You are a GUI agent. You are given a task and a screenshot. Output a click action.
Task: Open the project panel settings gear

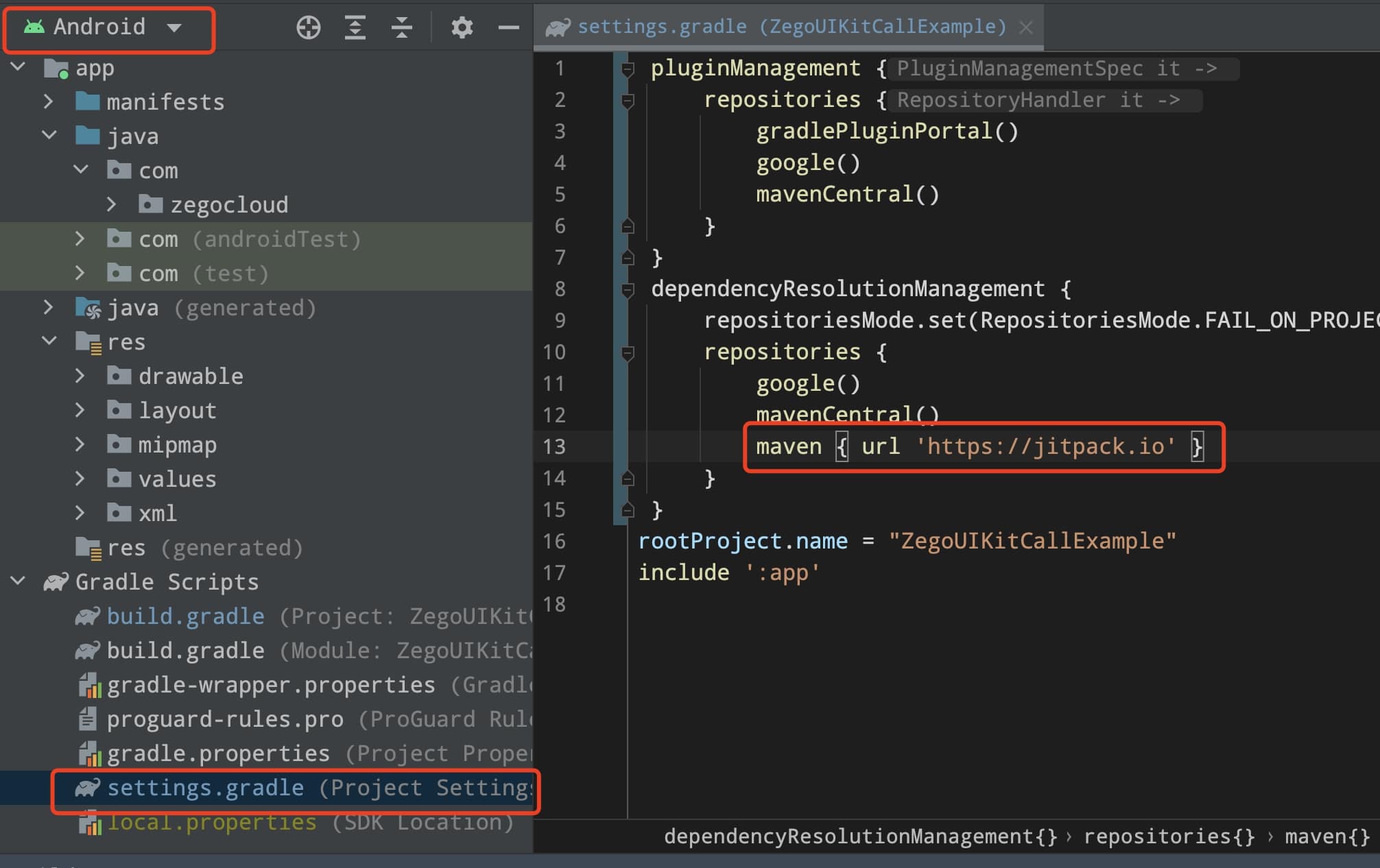(x=461, y=27)
